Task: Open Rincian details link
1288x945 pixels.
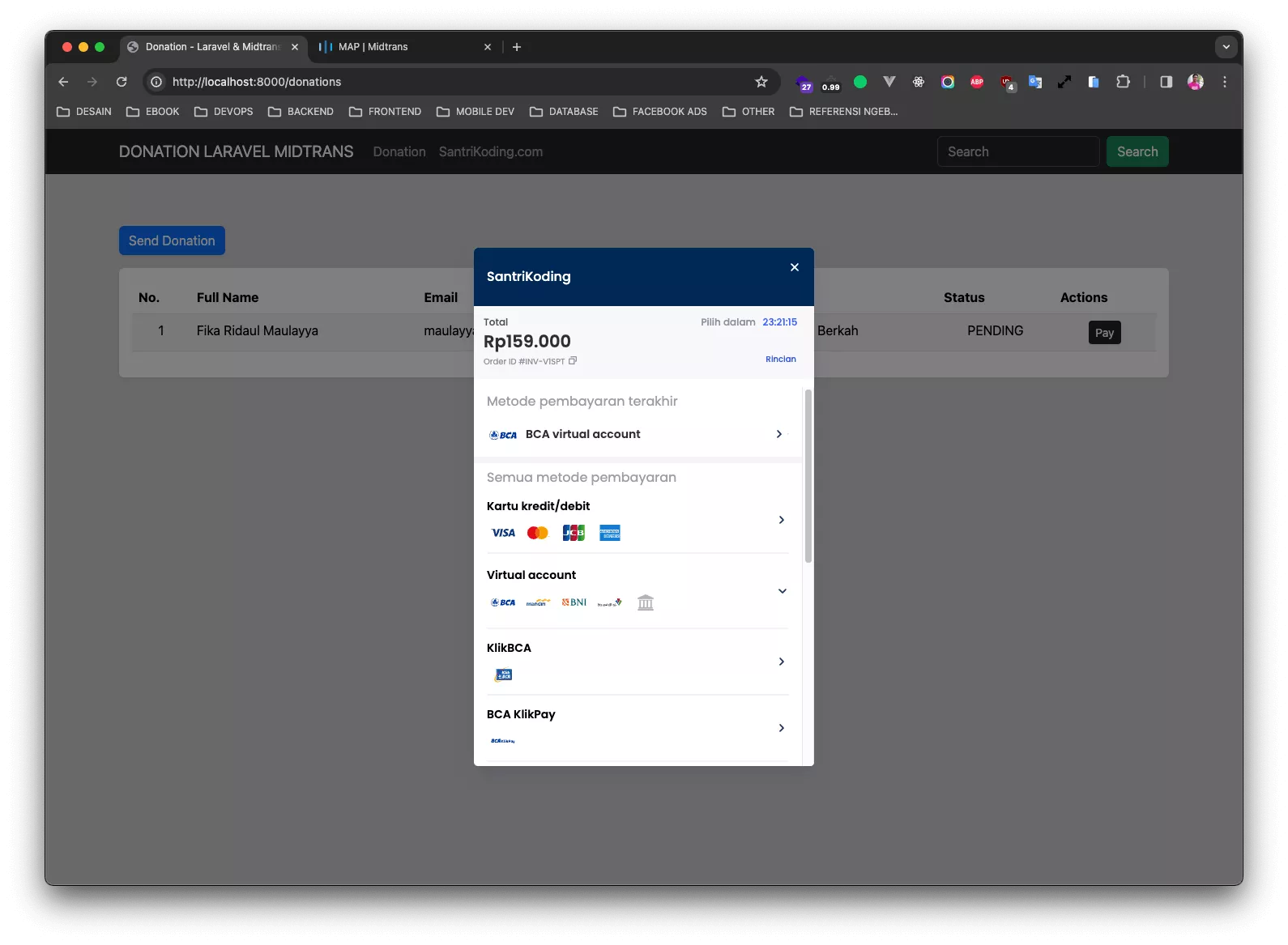Action: [x=781, y=359]
